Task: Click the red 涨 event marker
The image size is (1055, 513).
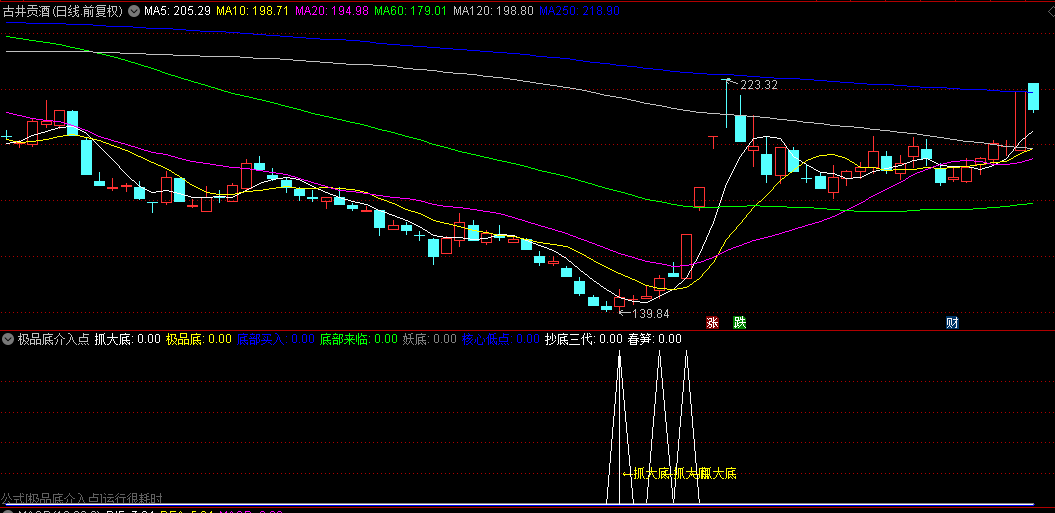Action: pyautogui.click(x=712, y=322)
